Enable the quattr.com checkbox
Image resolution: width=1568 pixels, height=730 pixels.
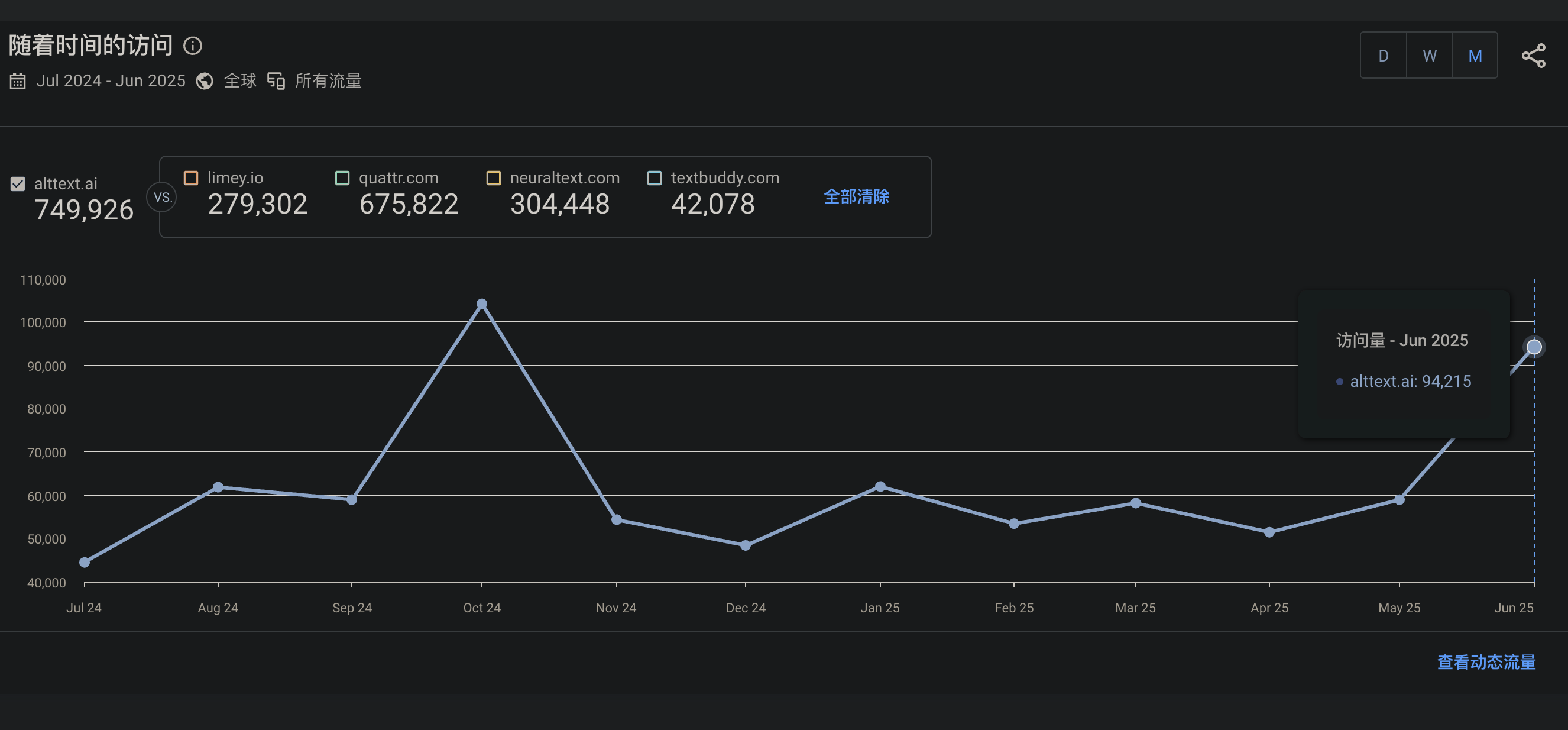[342, 178]
